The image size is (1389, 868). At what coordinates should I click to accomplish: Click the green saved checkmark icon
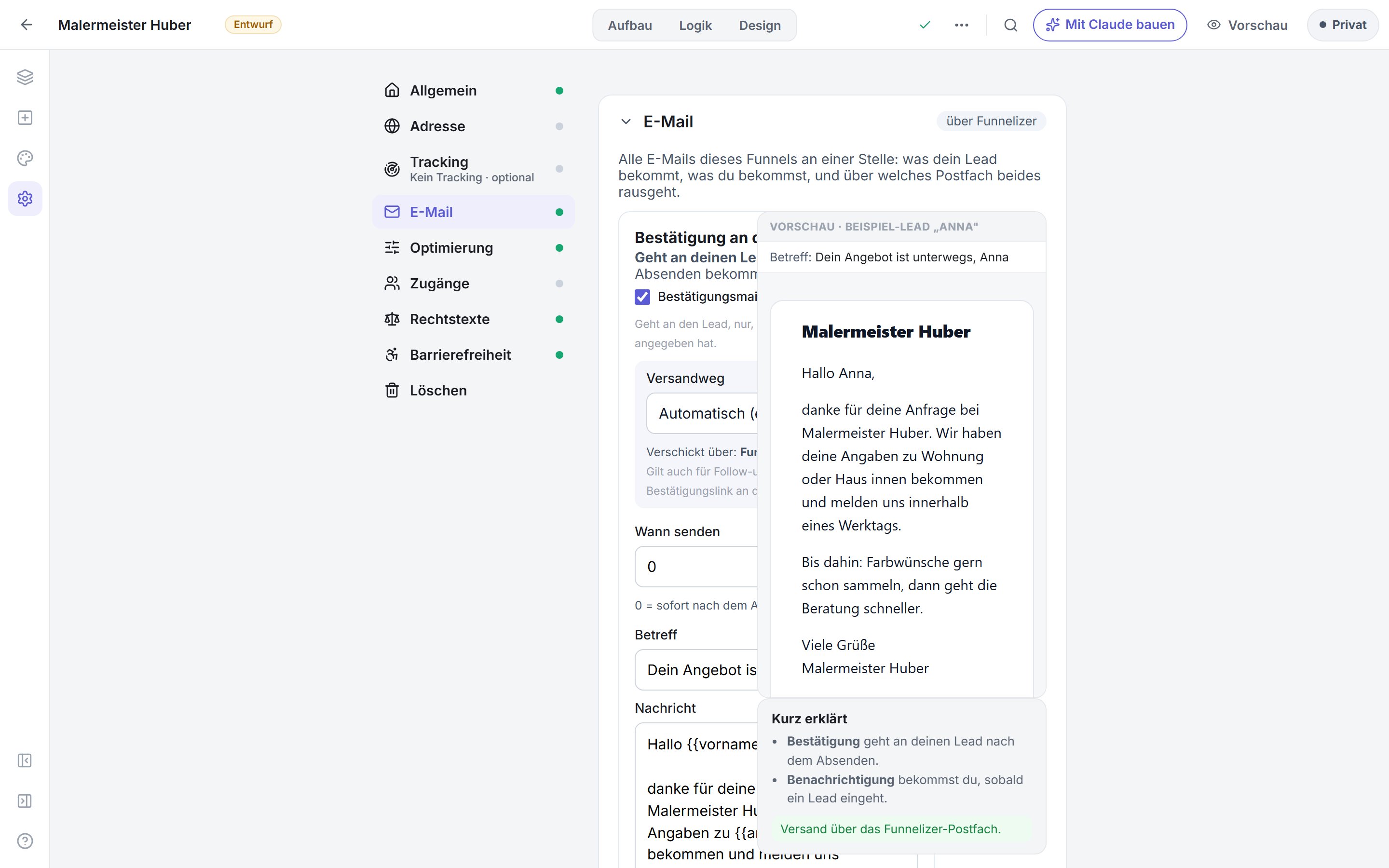point(925,25)
